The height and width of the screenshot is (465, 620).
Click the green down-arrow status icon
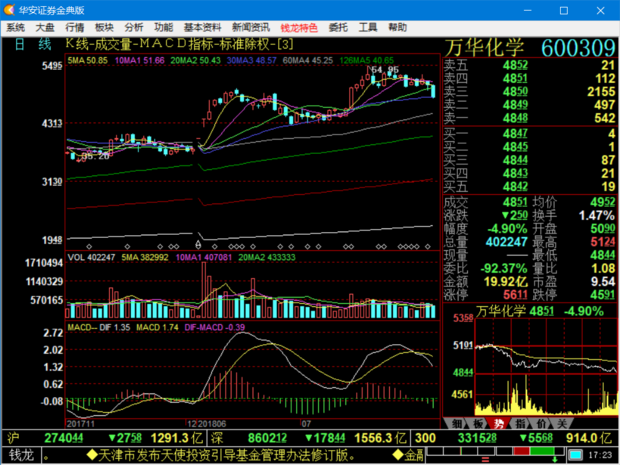[554, 460]
